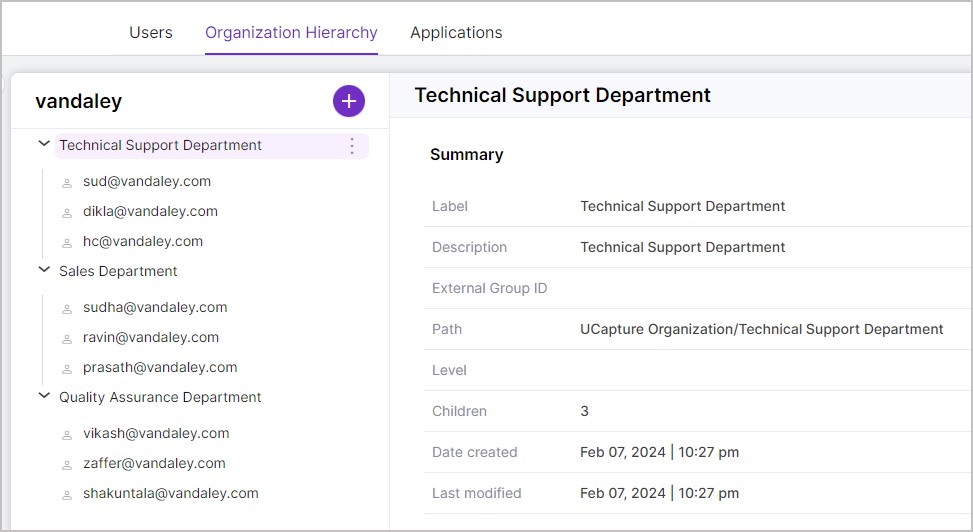Image resolution: width=973 pixels, height=532 pixels.
Task: Click the Label field value
Action: pyautogui.click(x=683, y=206)
